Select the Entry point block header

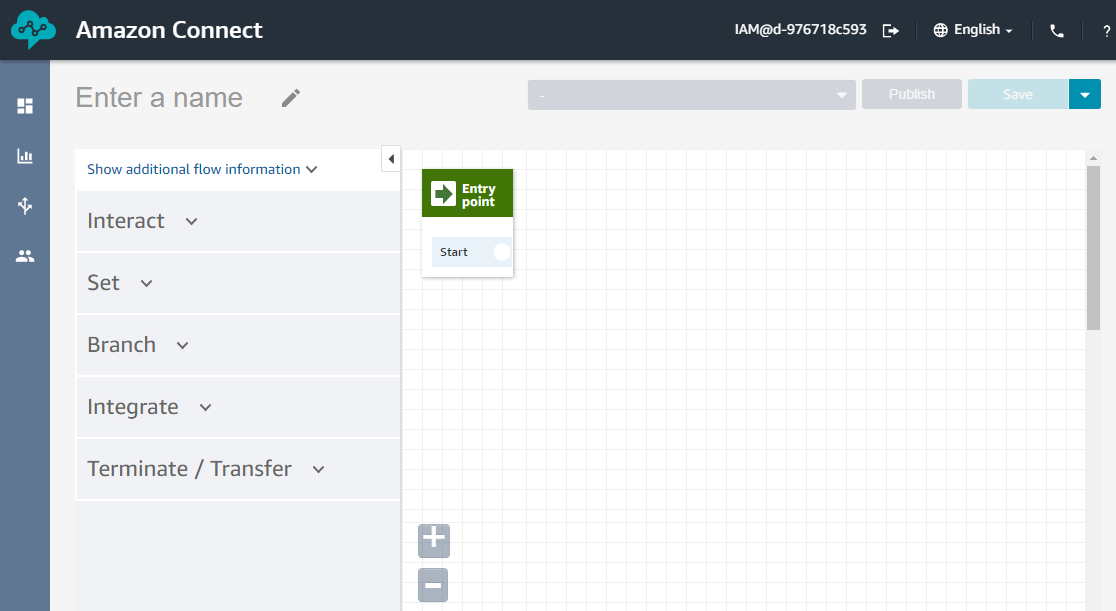coord(468,193)
